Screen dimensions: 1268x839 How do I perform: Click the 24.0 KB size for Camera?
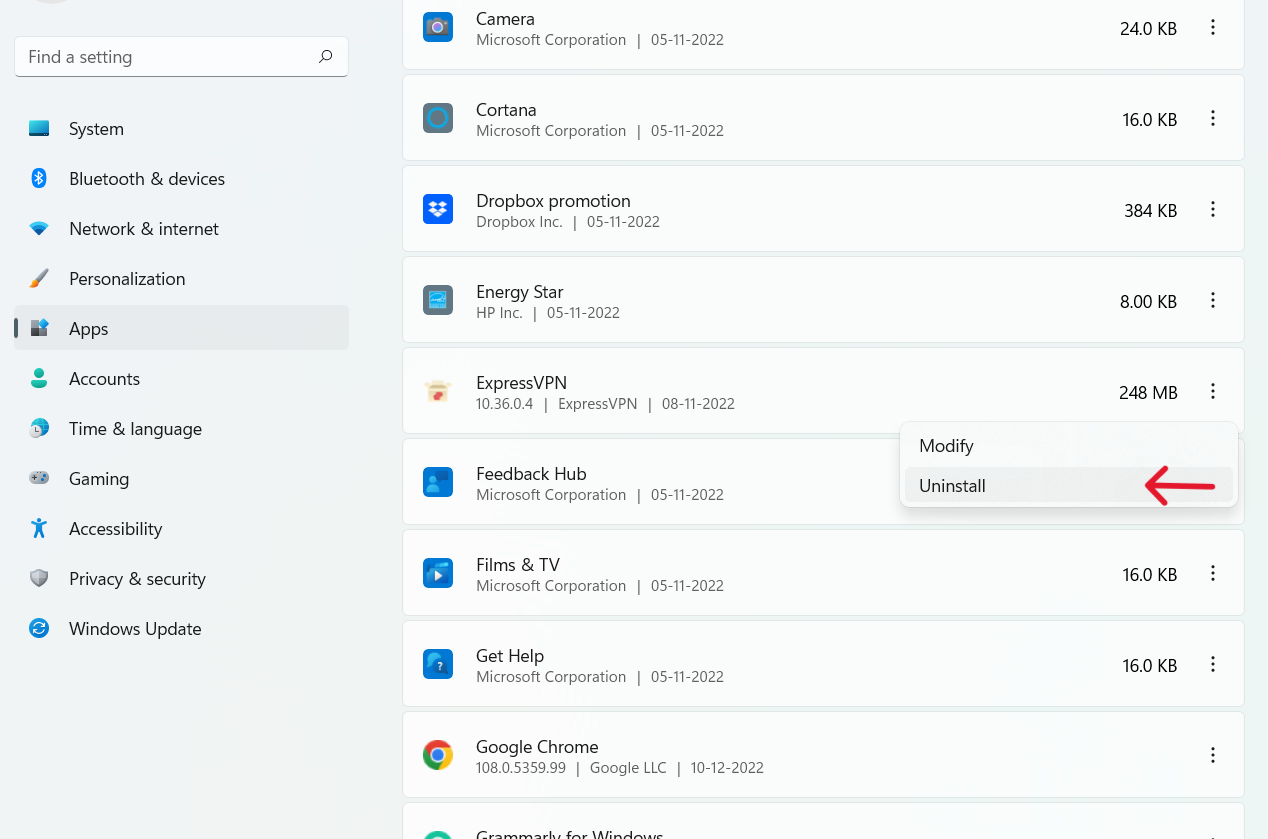coord(1148,29)
